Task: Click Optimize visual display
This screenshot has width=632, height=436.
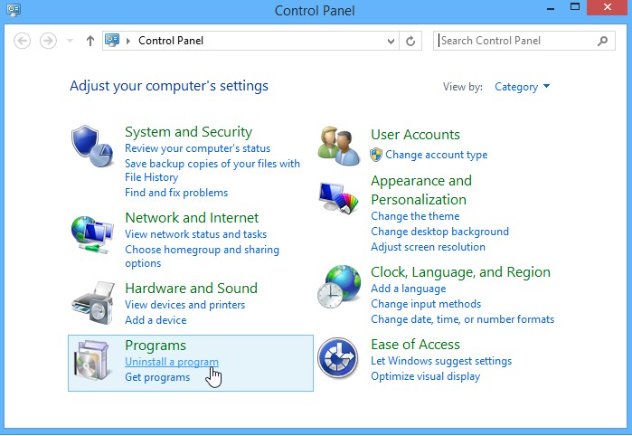Action: 425,376
